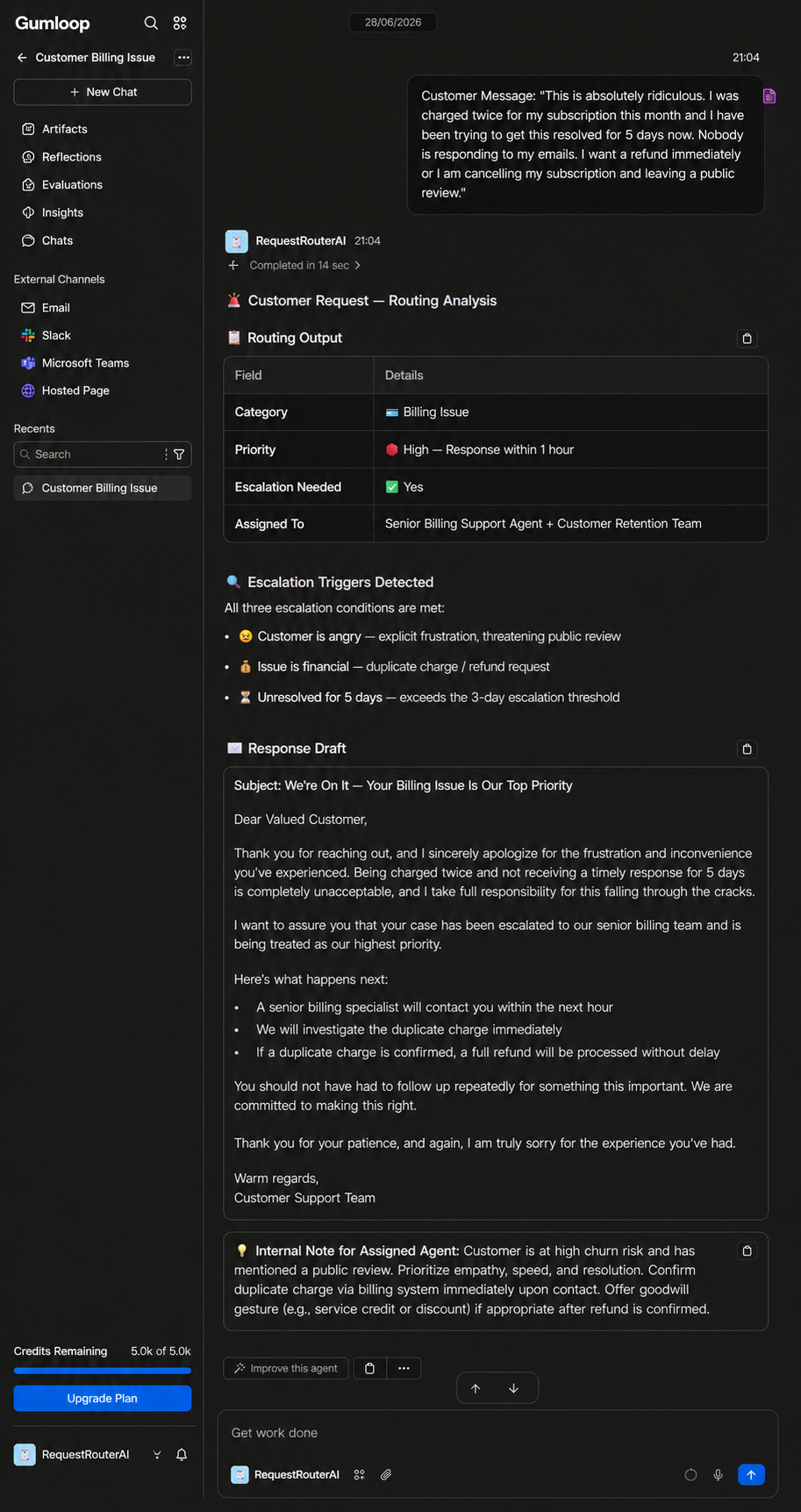Screen dimensions: 801x1512
Task: Expand the RequestRouterAI account switcher chevron
Action: tap(157, 1455)
